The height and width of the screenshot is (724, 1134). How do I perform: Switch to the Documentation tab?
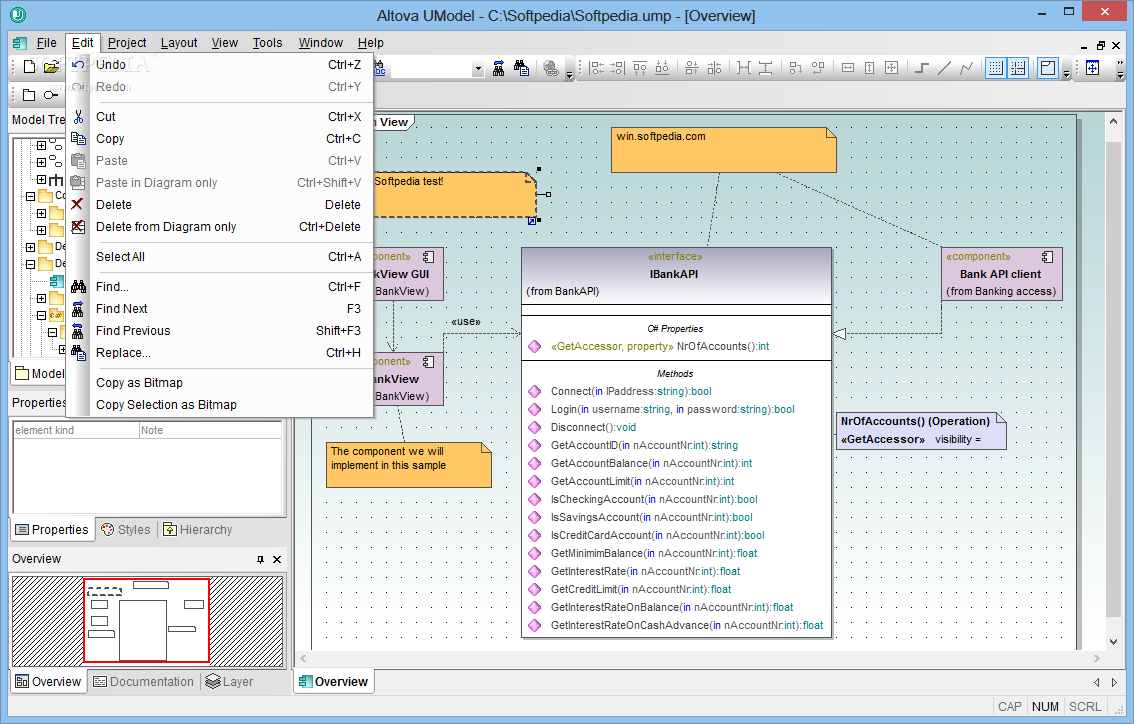(143, 681)
